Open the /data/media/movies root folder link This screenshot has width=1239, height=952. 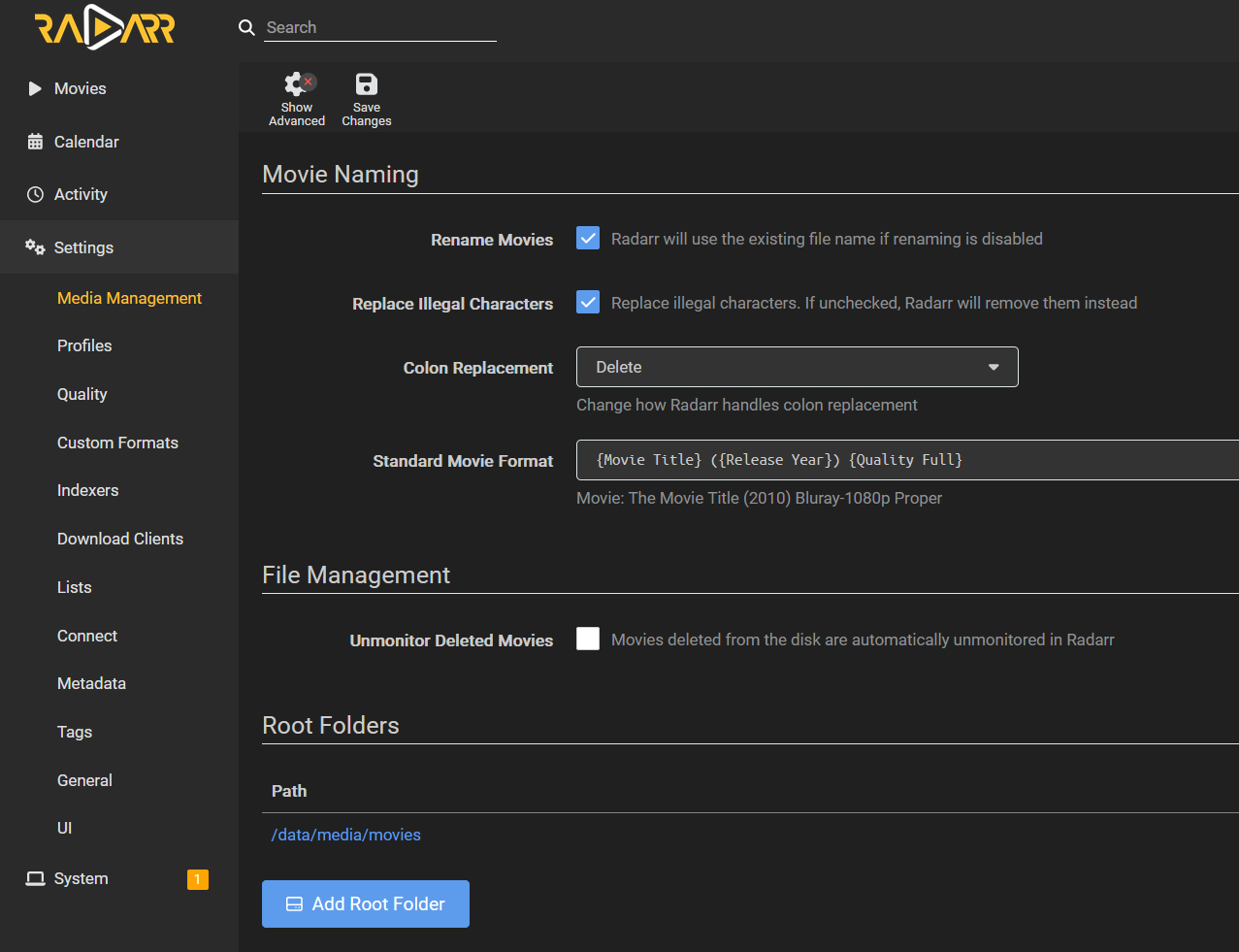pos(346,835)
